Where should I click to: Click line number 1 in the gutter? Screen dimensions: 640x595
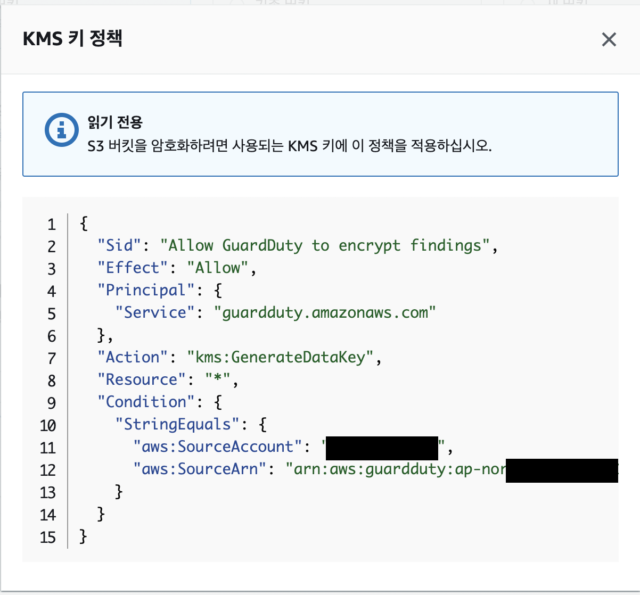(51, 224)
